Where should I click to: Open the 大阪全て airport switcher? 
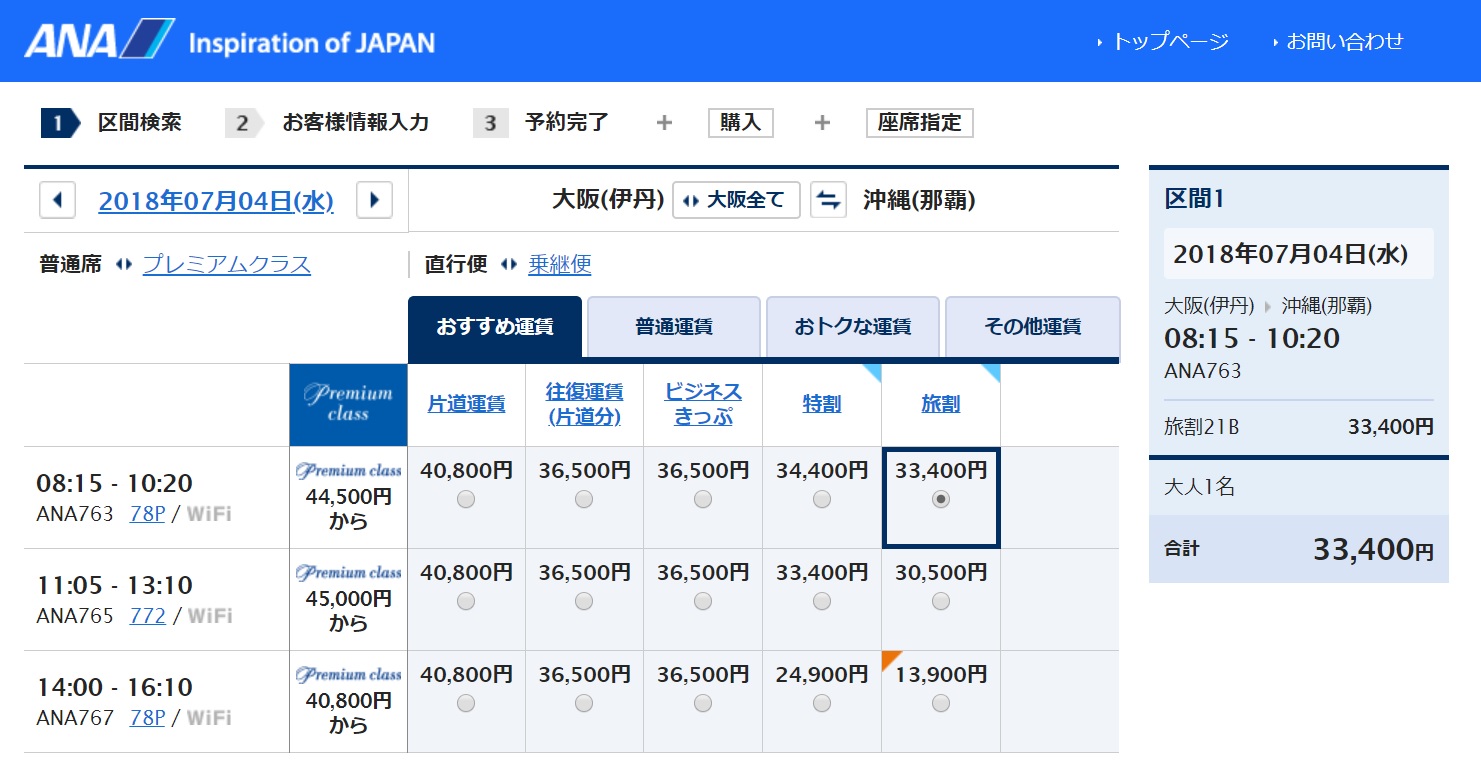click(x=736, y=200)
